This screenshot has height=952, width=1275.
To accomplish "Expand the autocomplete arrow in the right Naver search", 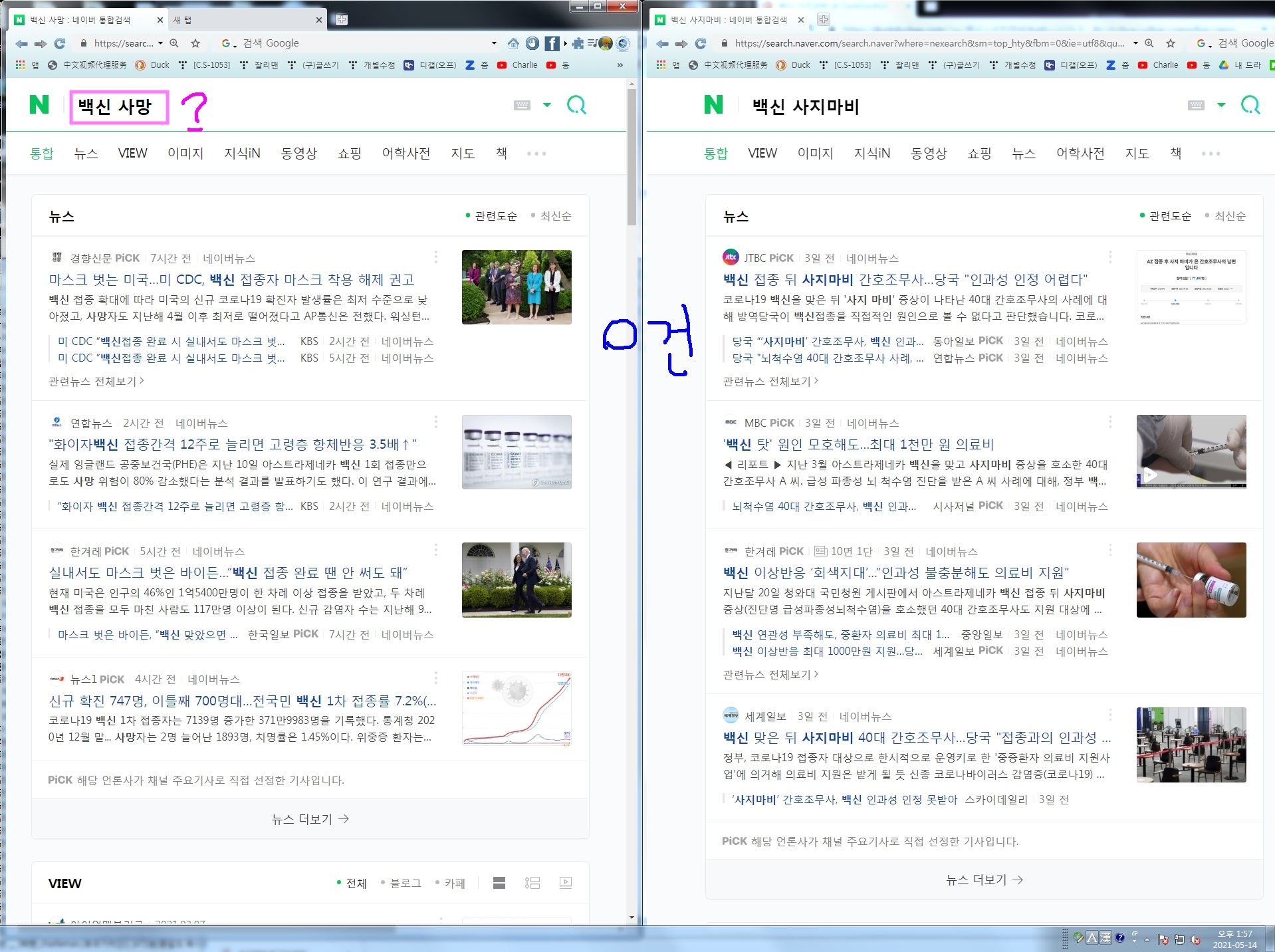I will tap(1221, 105).
